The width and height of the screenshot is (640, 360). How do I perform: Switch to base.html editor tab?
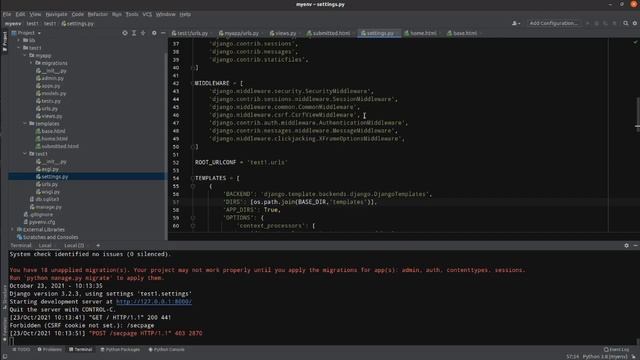pyautogui.click(x=462, y=33)
